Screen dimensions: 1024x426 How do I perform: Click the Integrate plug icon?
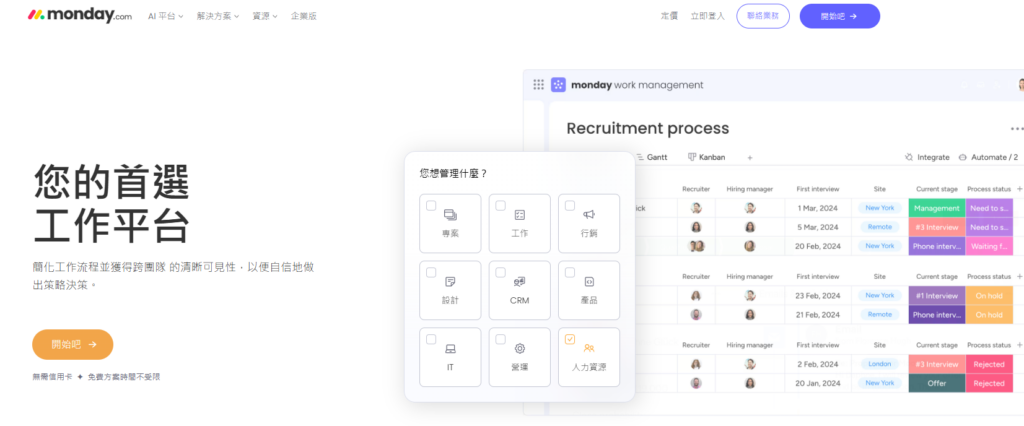point(909,157)
